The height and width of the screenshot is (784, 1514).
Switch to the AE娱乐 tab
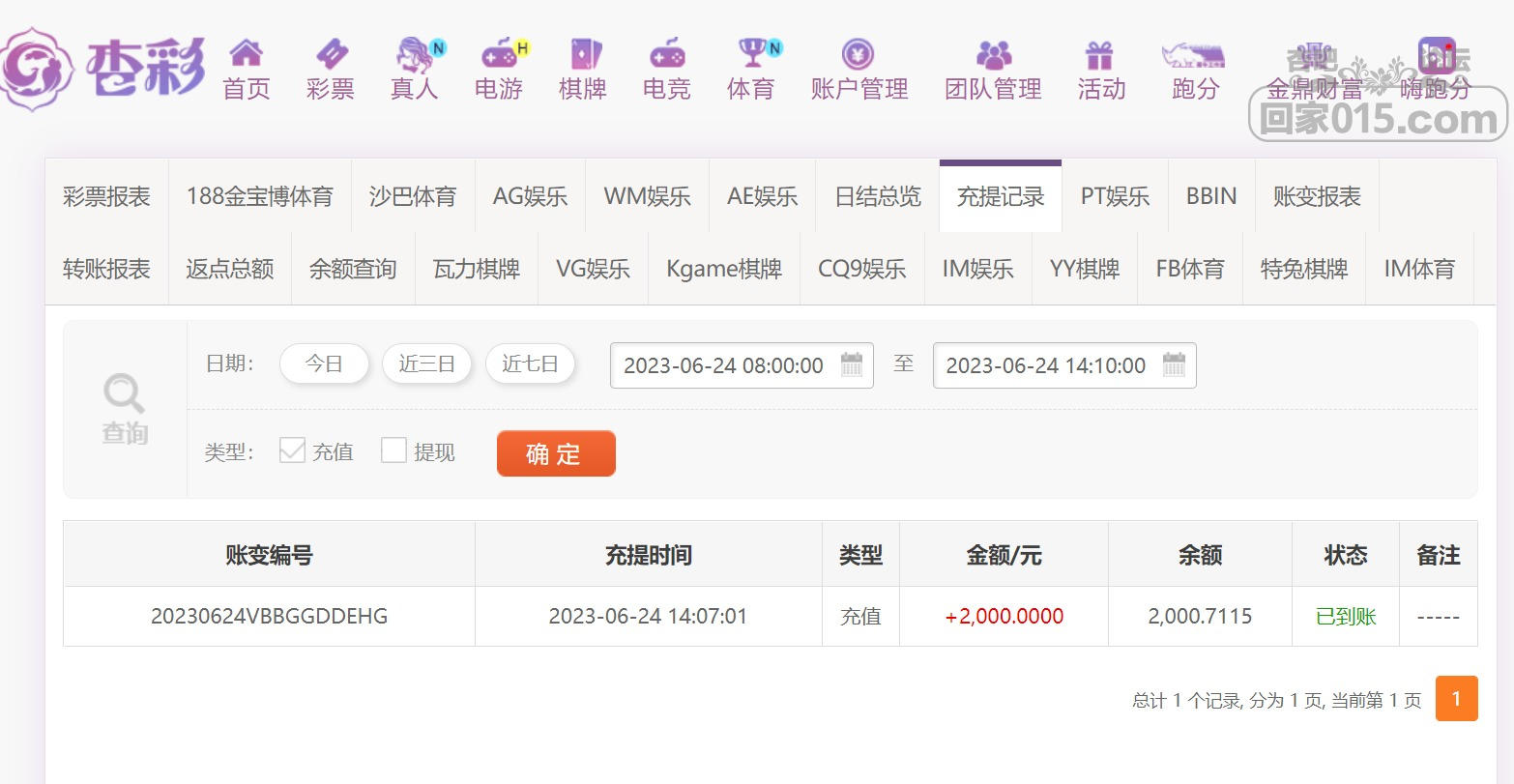762,197
